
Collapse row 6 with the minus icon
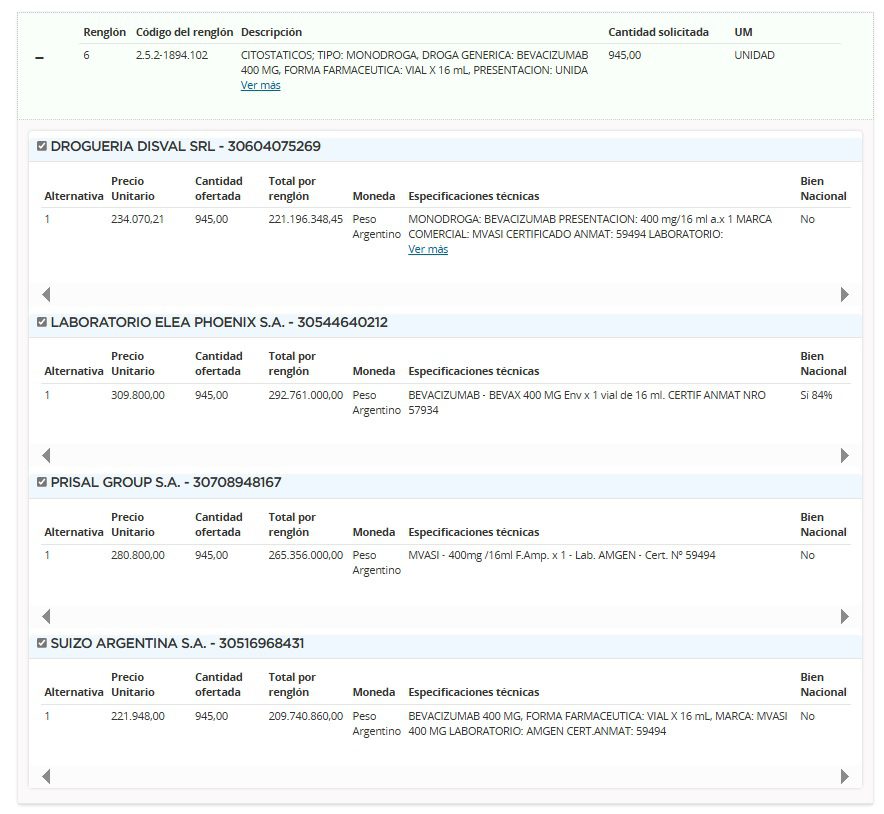40,58
